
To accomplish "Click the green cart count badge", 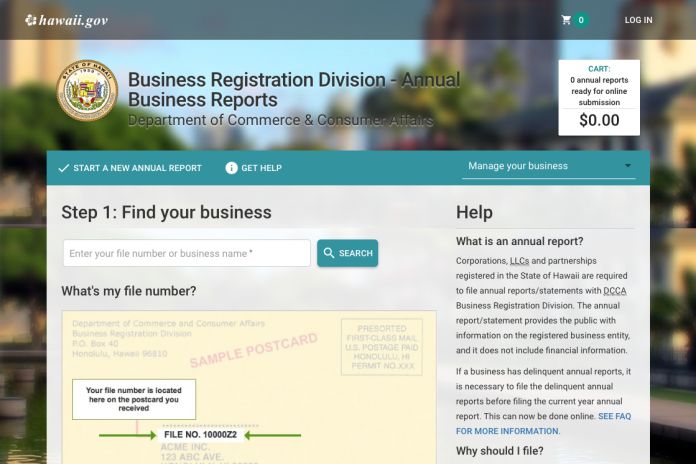I will pyautogui.click(x=581, y=20).
